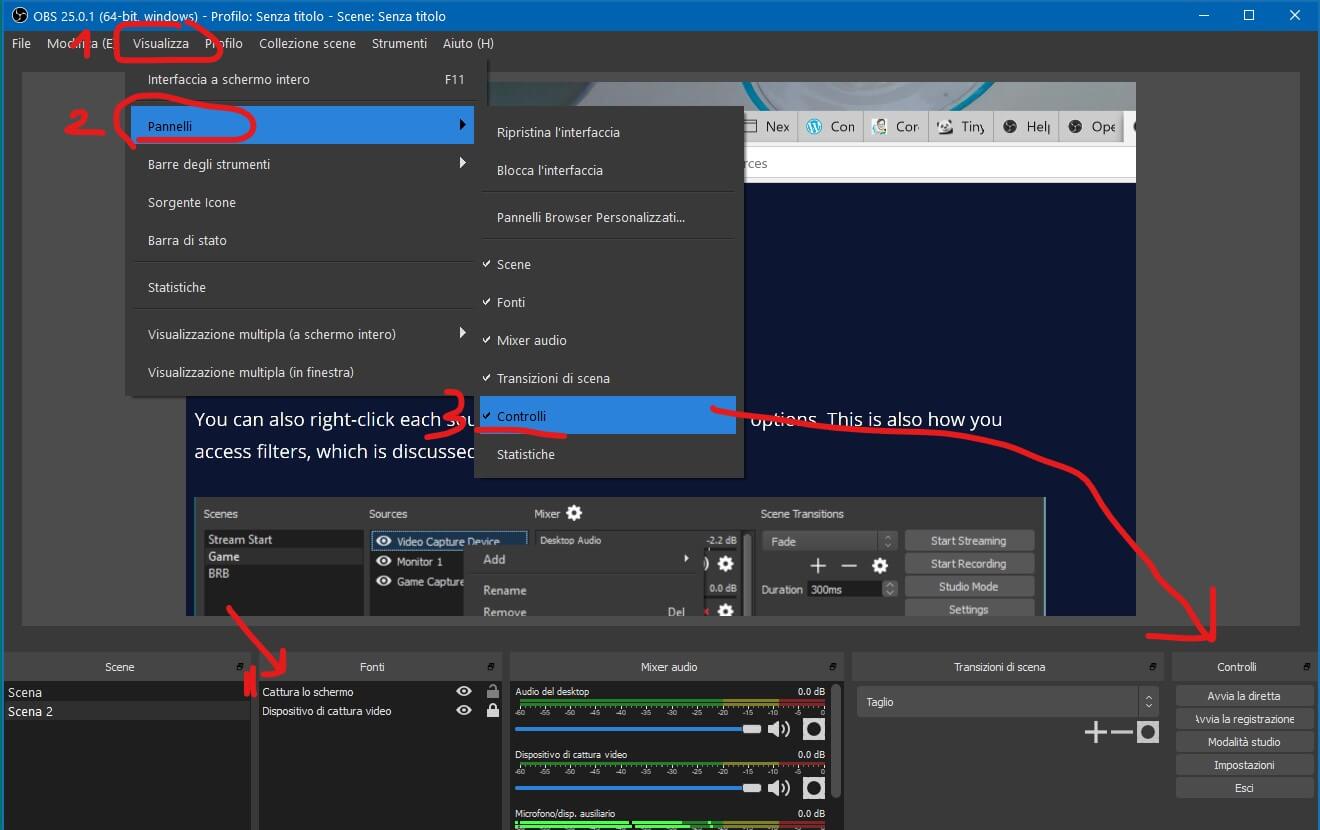
Task: Adjust the Audio del desktop volume slider
Action: click(752, 730)
